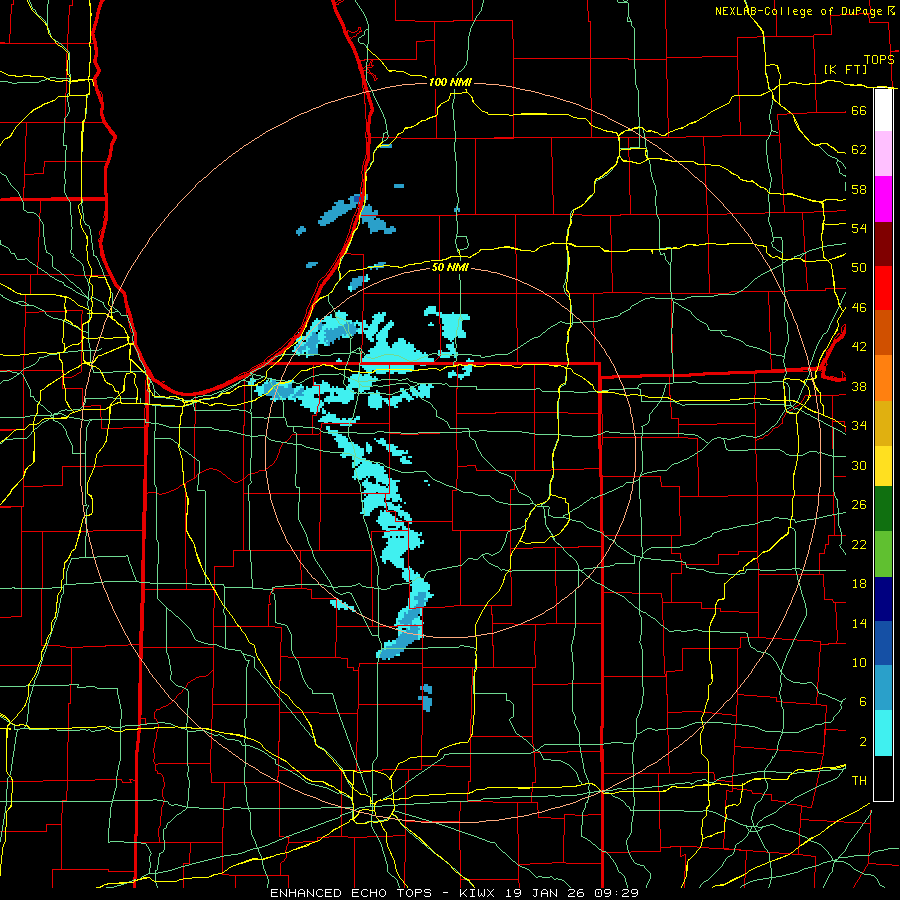Click the '54' legend value
900x900 pixels.
pyautogui.click(x=859, y=228)
